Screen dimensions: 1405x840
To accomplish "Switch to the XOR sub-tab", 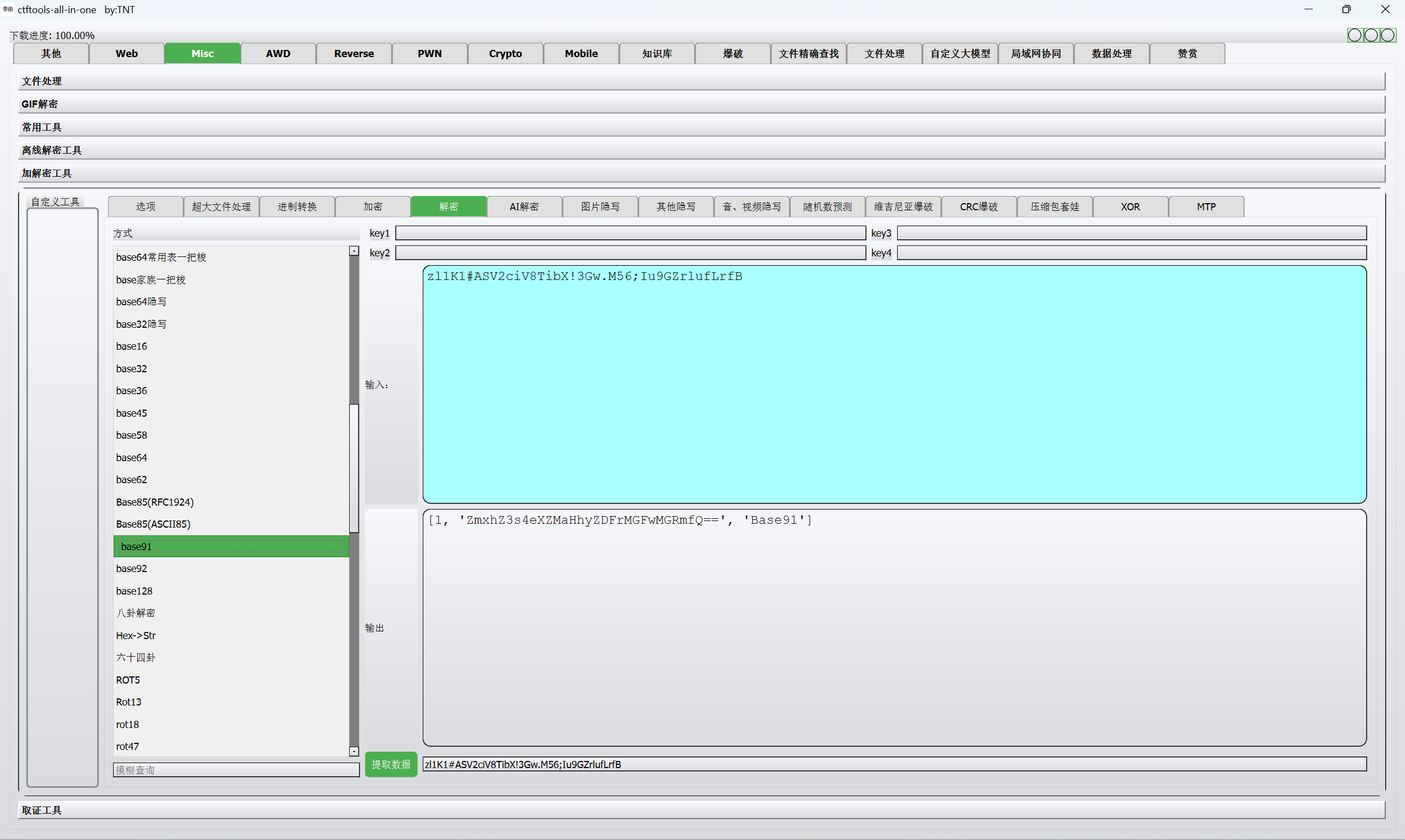I will [1130, 206].
